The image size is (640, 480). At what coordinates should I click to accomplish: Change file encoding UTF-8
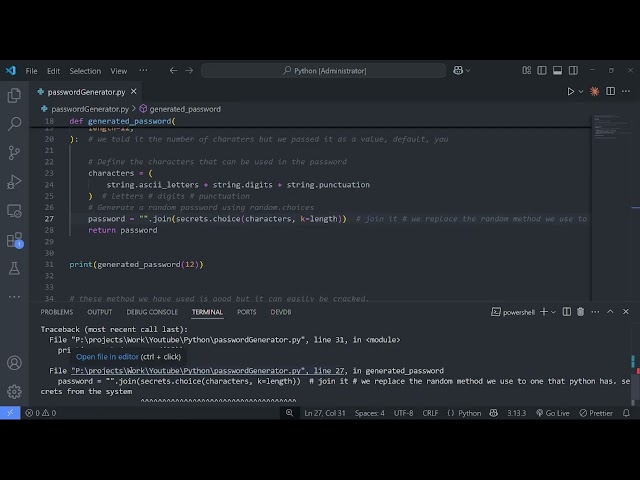(403, 413)
